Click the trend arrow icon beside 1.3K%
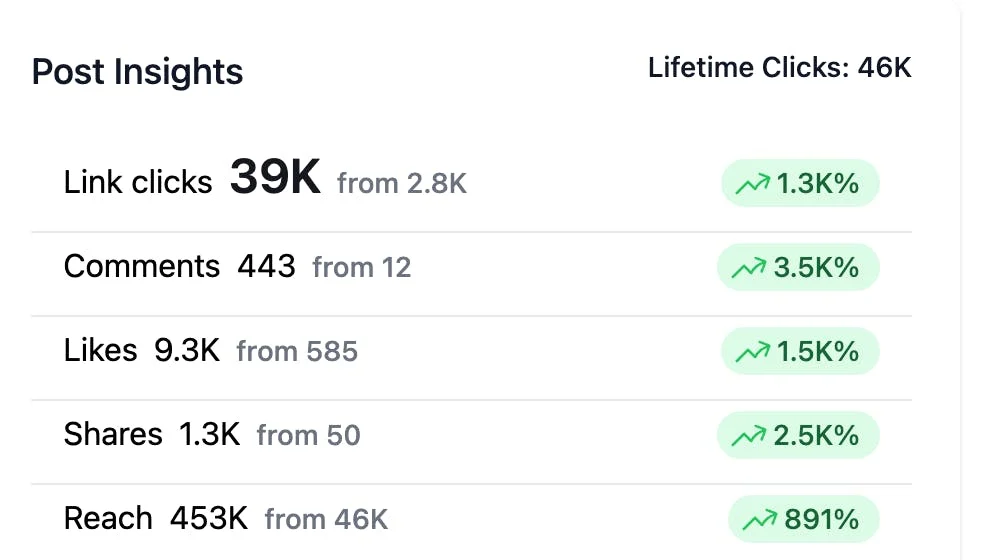982x560 pixels. point(752,184)
